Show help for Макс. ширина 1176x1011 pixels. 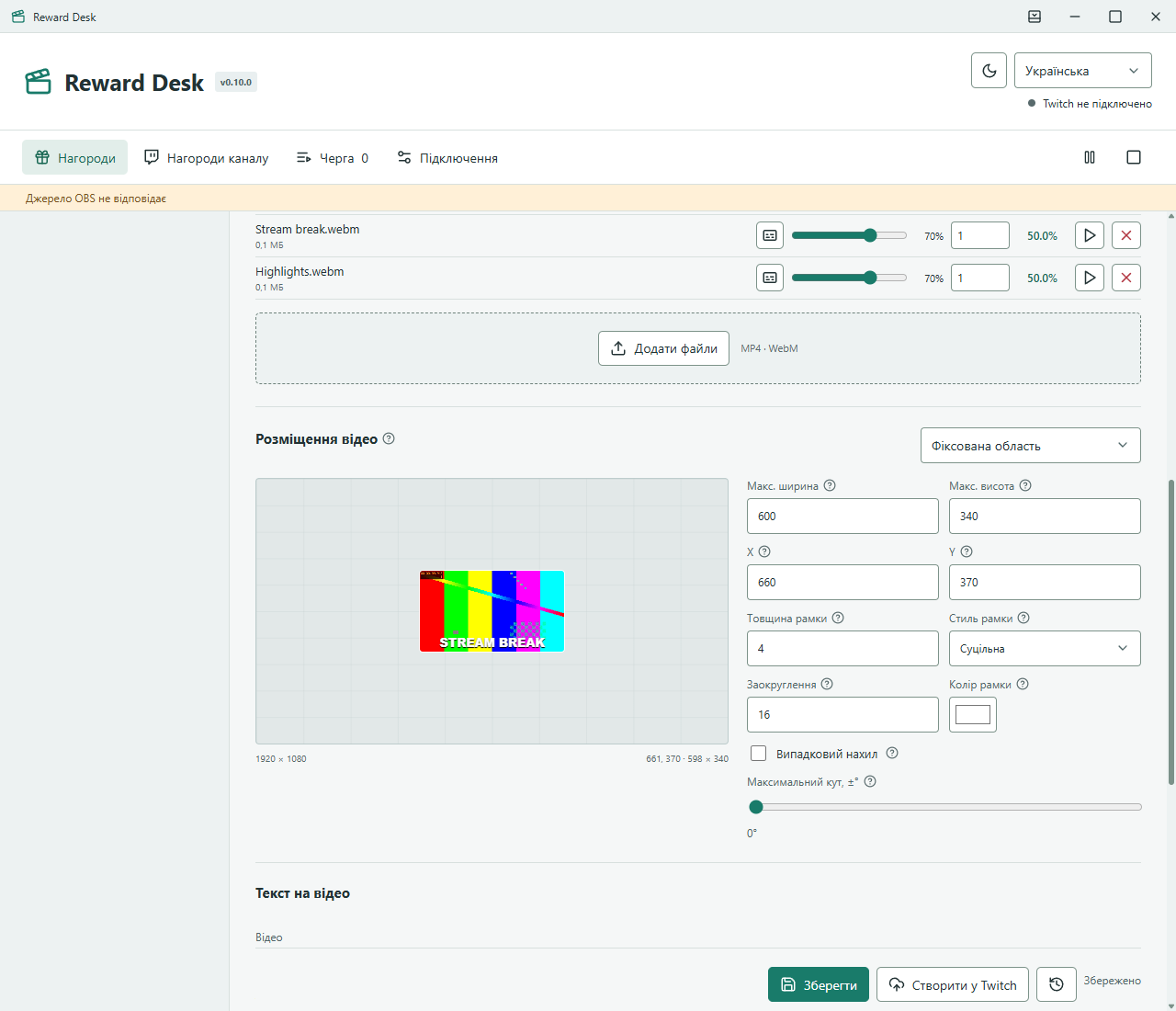(830, 485)
